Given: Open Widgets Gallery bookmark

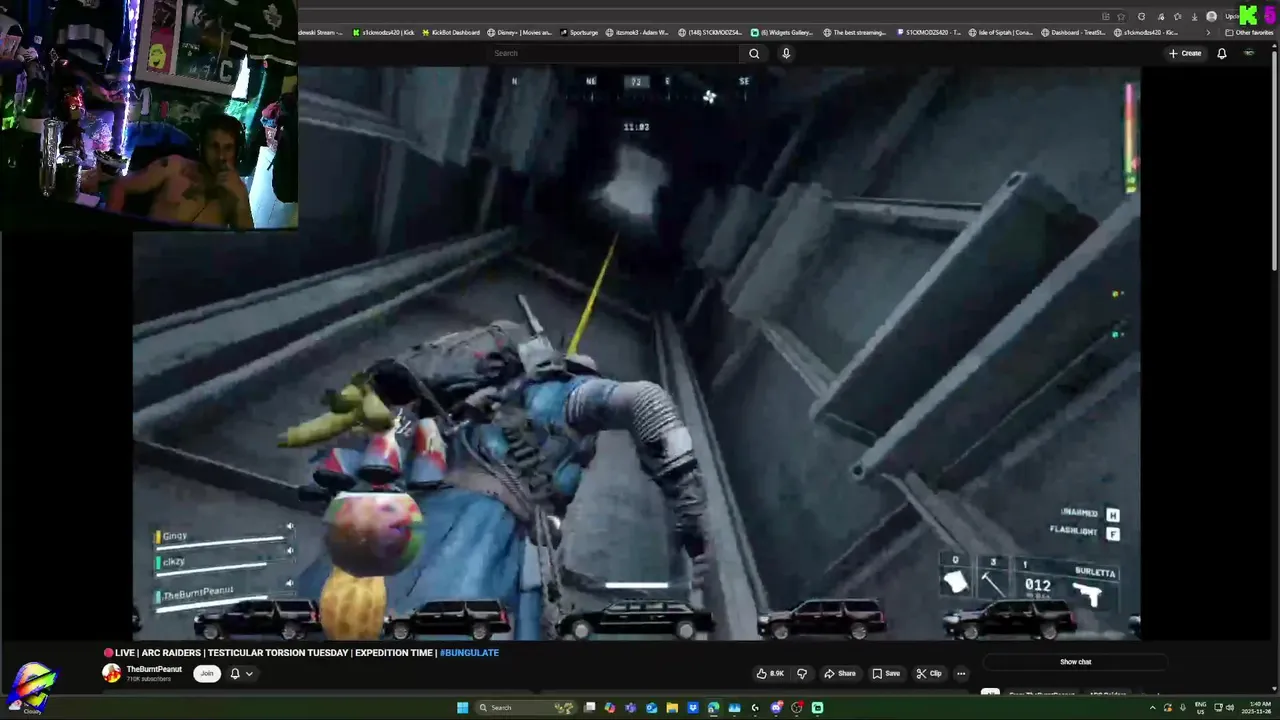Looking at the screenshot, I should (781, 32).
